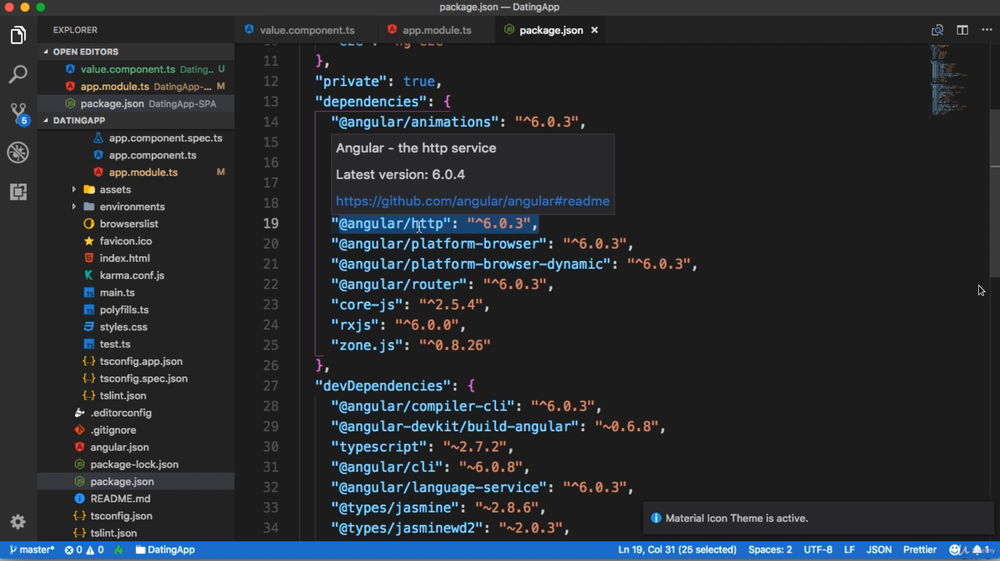Select package.json in Open Editors list
Screen dimensions: 1000x561
[136, 103]
